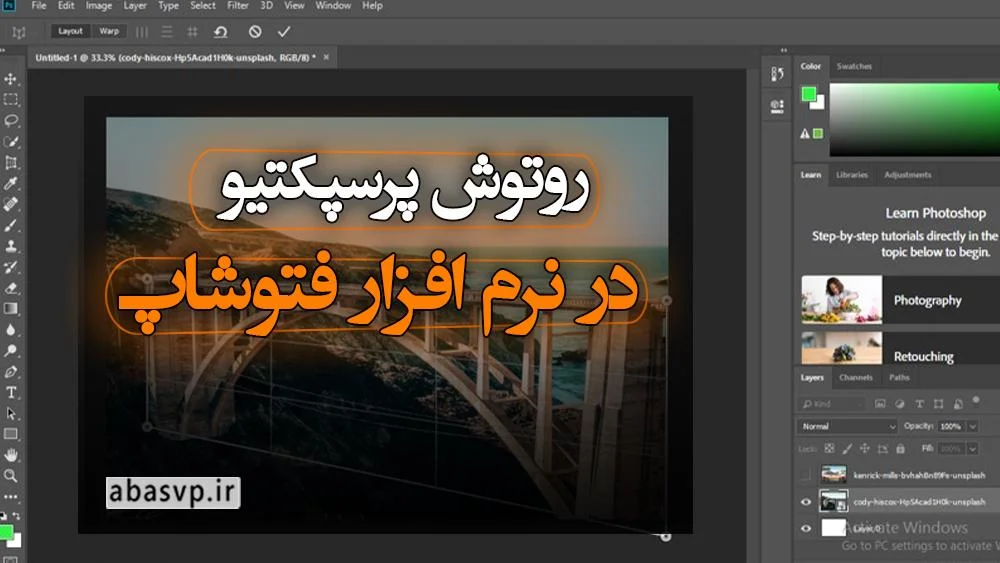Switch to Warp mode in options bar
1000x563 pixels.
pos(109,31)
